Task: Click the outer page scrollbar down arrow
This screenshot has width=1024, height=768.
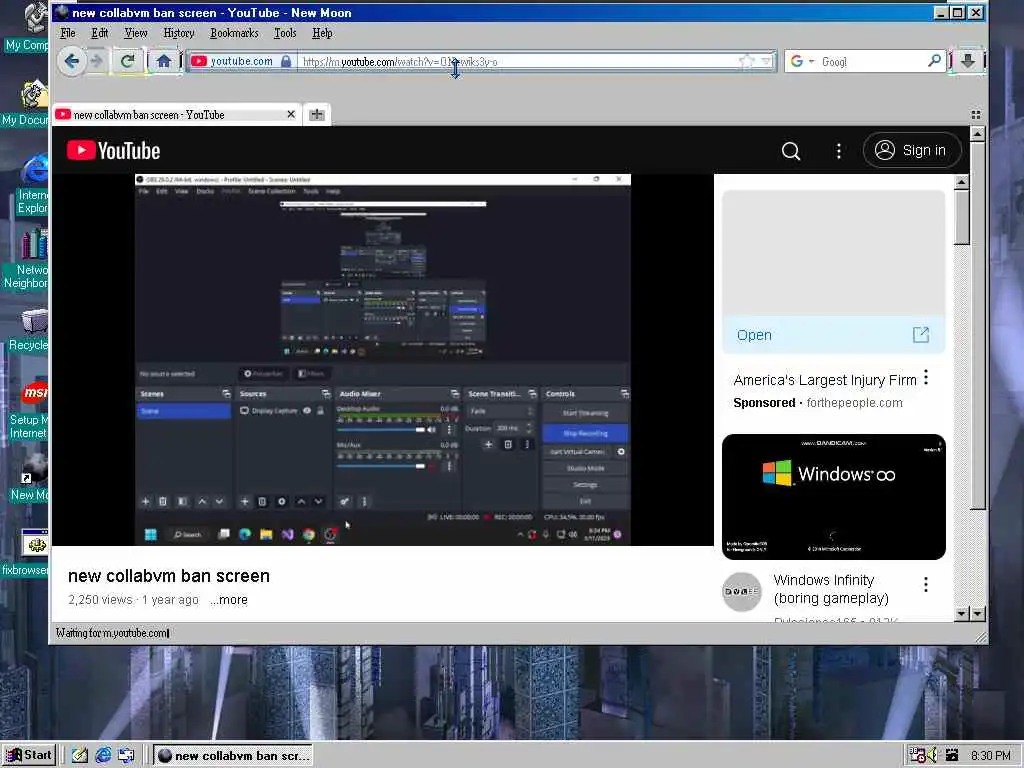Action: point(977,613)
